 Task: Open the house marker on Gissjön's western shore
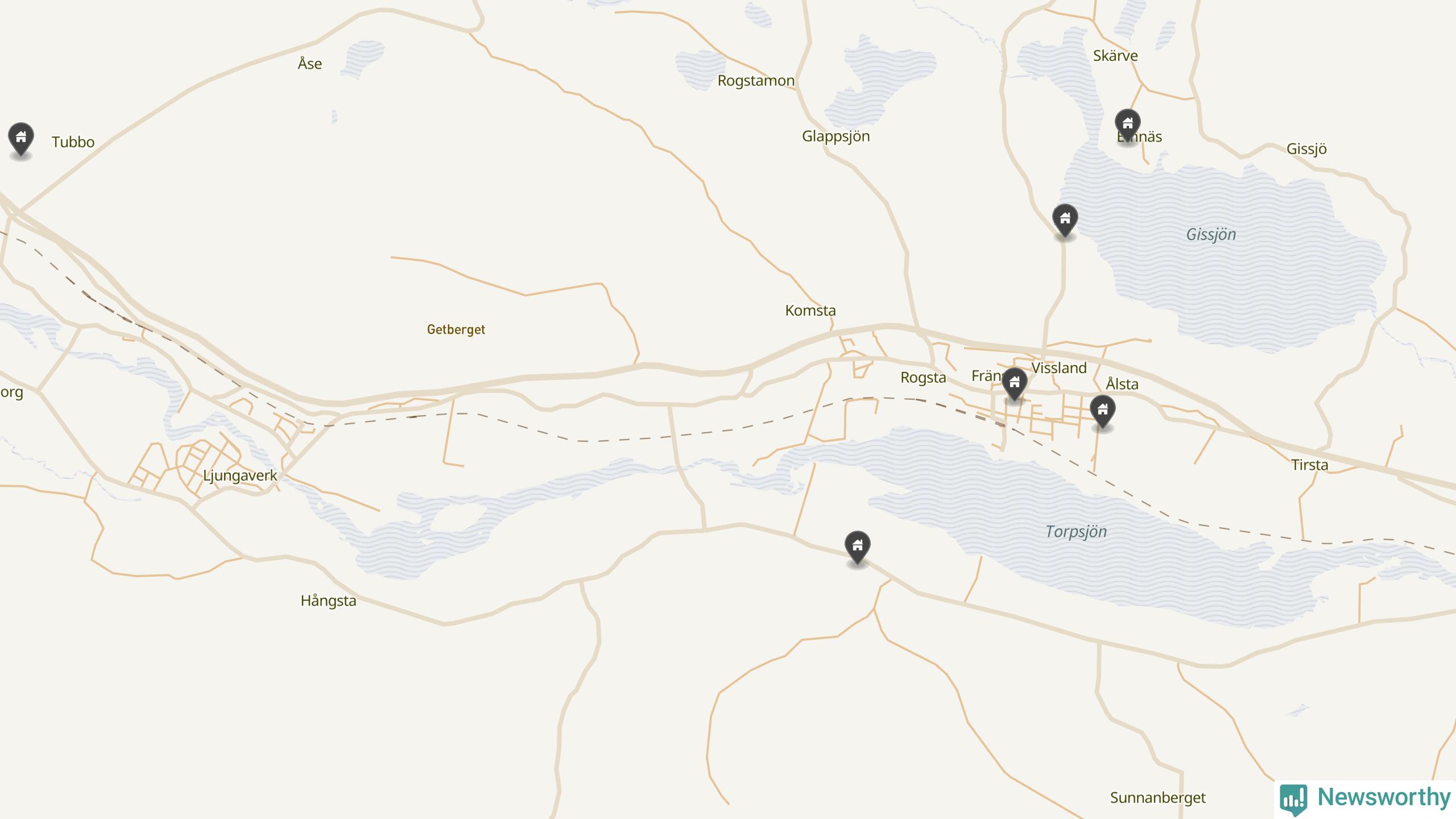1065,221
